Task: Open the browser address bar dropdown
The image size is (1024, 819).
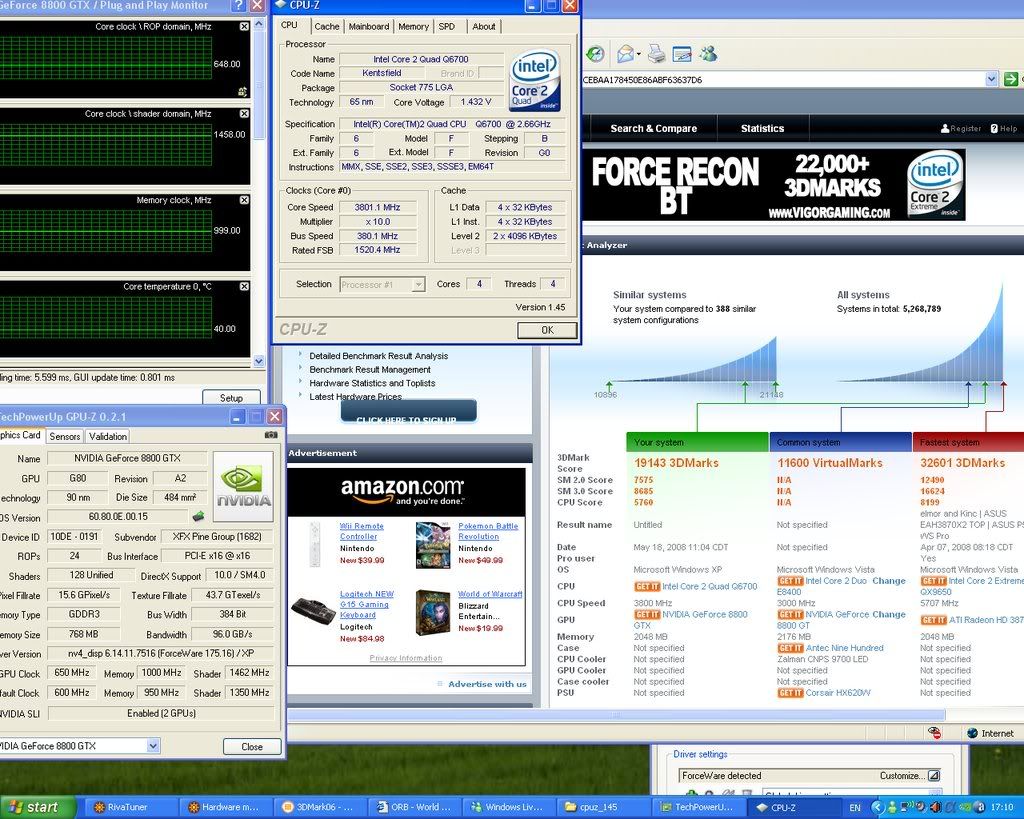Action: [991, 80]
